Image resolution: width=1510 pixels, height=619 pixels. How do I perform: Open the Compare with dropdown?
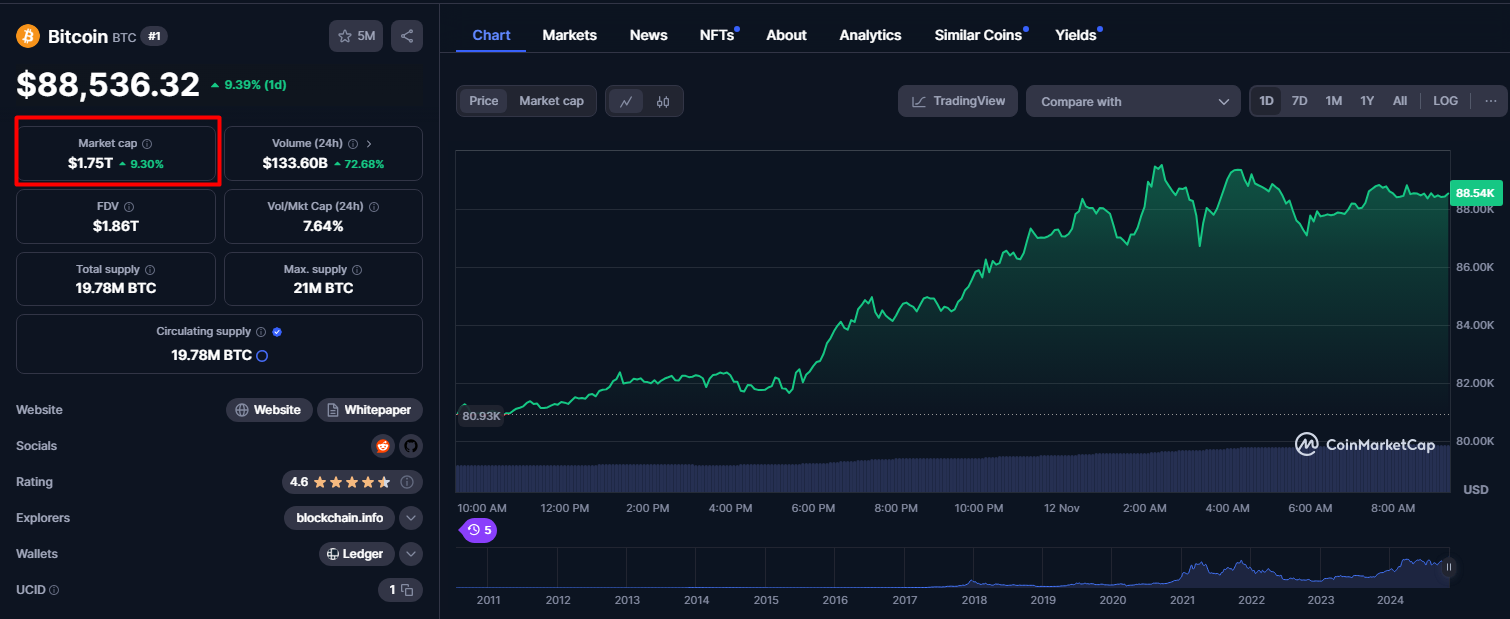(1133, 101)
